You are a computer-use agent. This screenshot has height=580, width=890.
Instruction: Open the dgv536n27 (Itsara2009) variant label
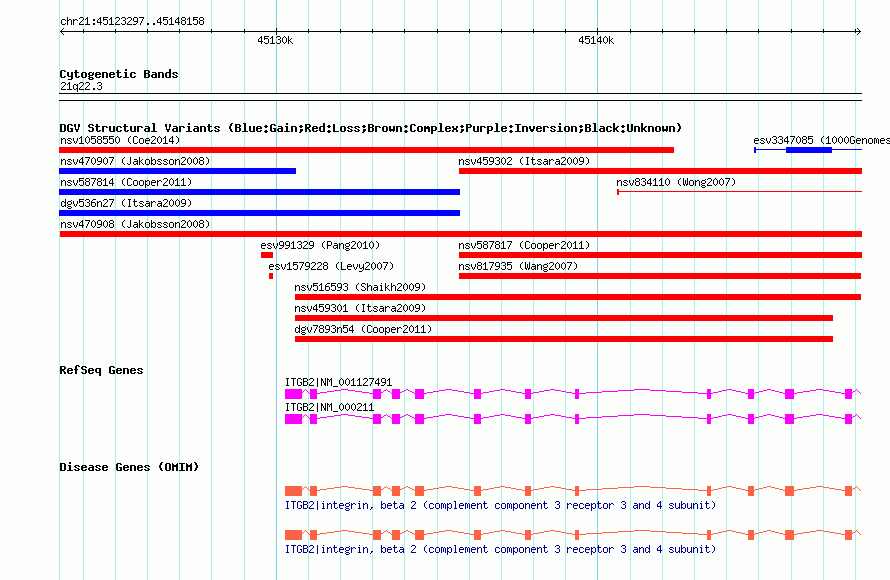[126, 203]
